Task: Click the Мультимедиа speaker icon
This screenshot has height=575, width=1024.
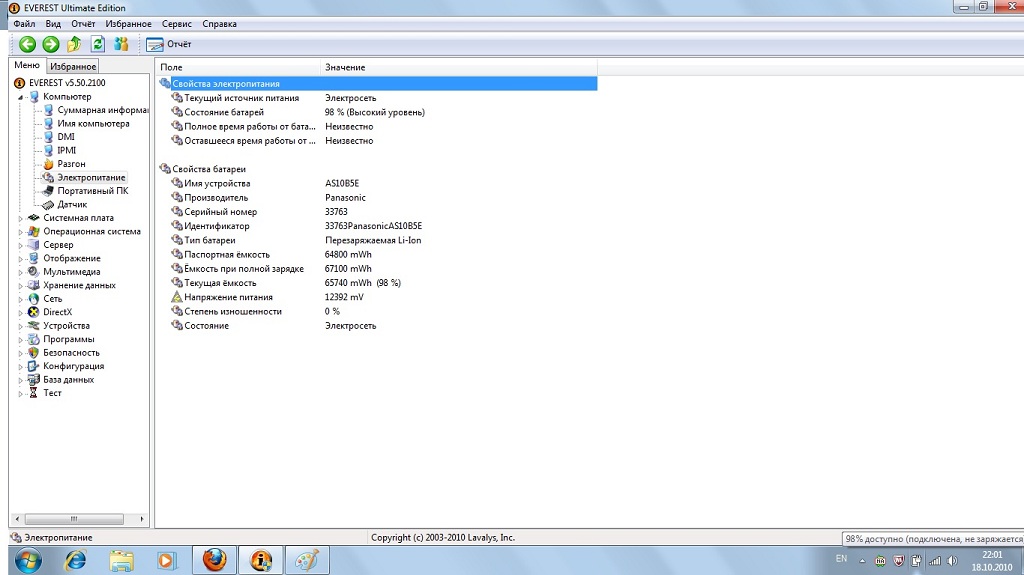Action: point(33,272)
